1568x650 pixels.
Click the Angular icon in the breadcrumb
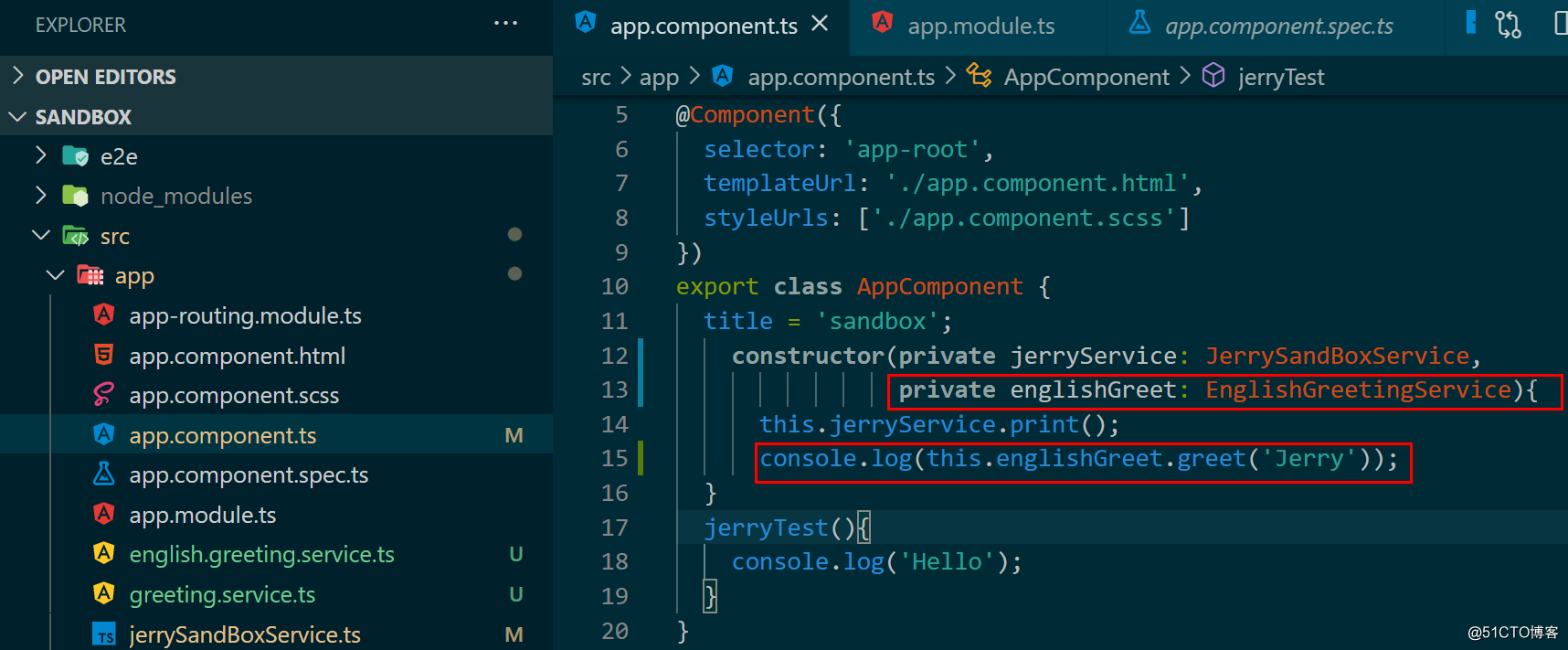coord(723,75)
